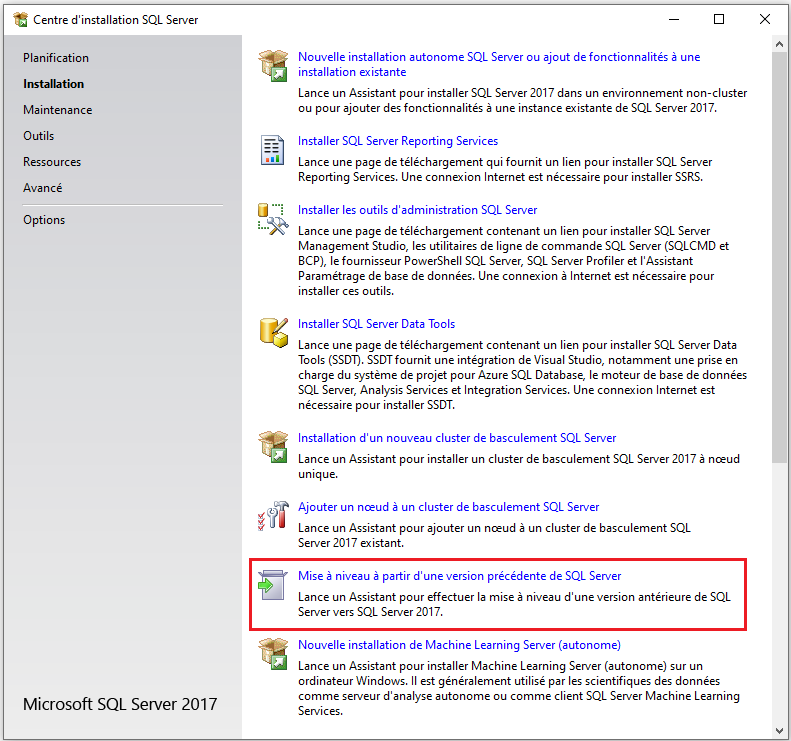Open Nouvelle installation de Machine Learning Server link
791x741 pixels.
coord(459,645)
